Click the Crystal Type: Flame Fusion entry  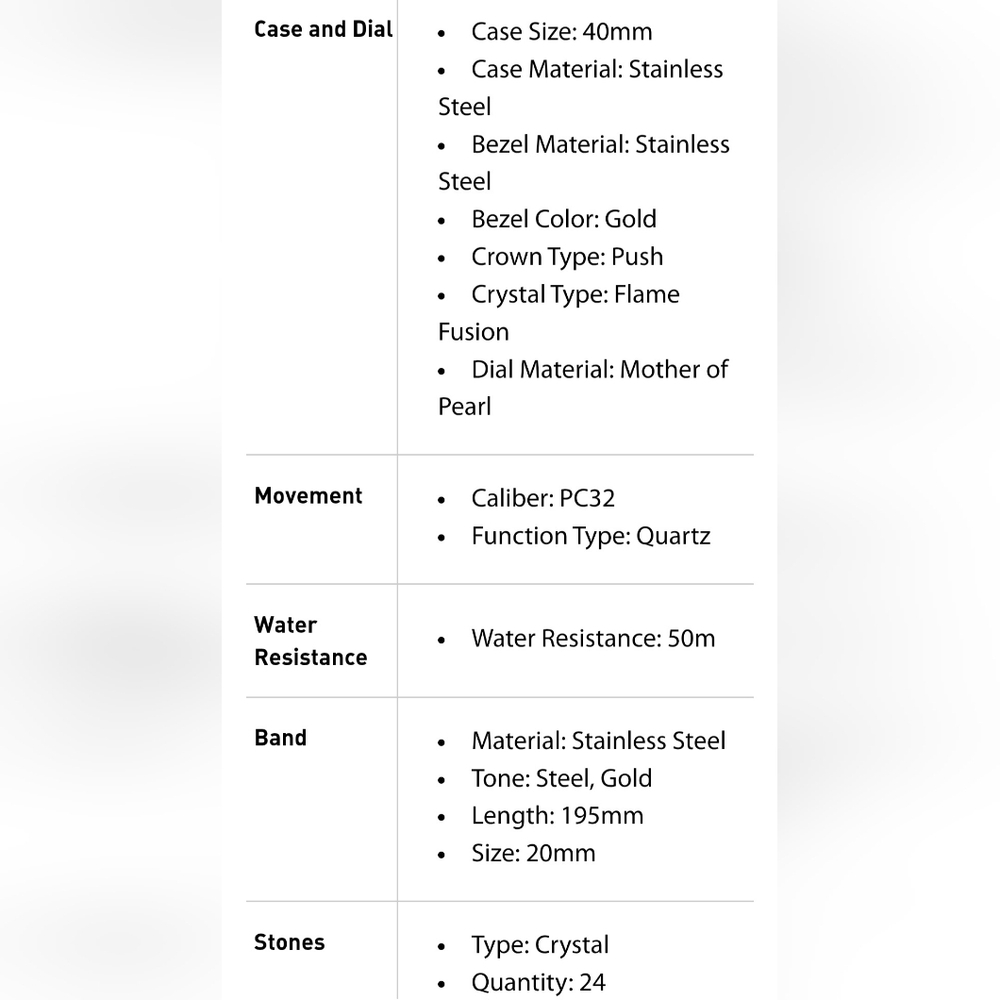pyautogui.click(x=559, y=313)
